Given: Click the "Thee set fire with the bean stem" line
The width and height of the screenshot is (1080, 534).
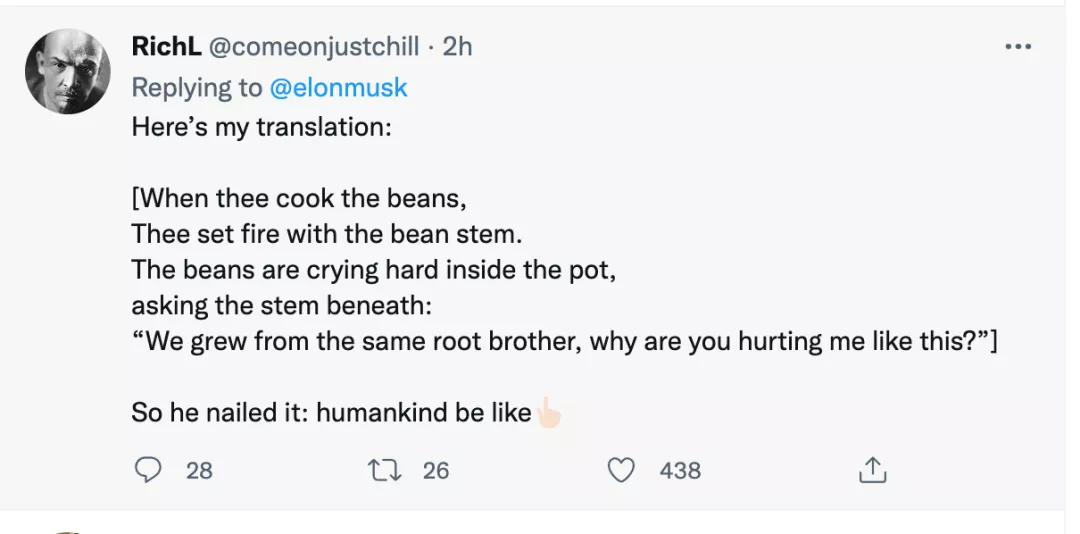Looking at the screenshot, I should point(327,235).
